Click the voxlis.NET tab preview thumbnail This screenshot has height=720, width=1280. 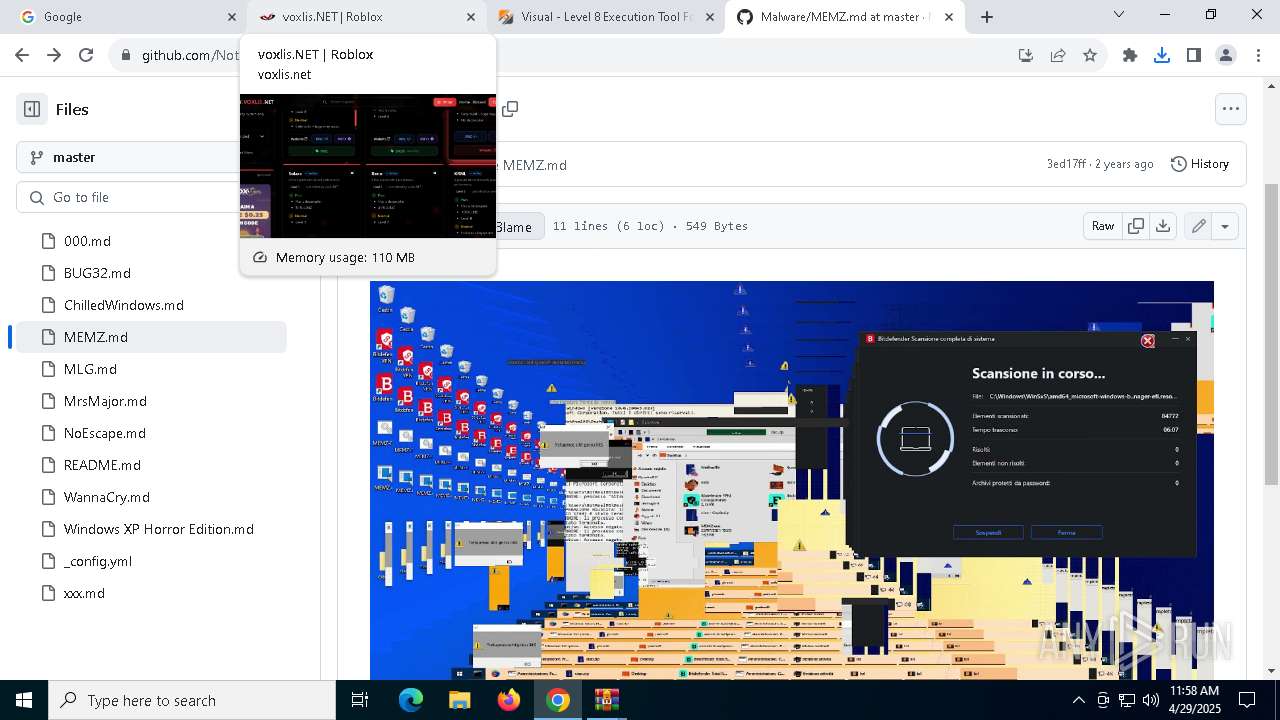[368, 166]
